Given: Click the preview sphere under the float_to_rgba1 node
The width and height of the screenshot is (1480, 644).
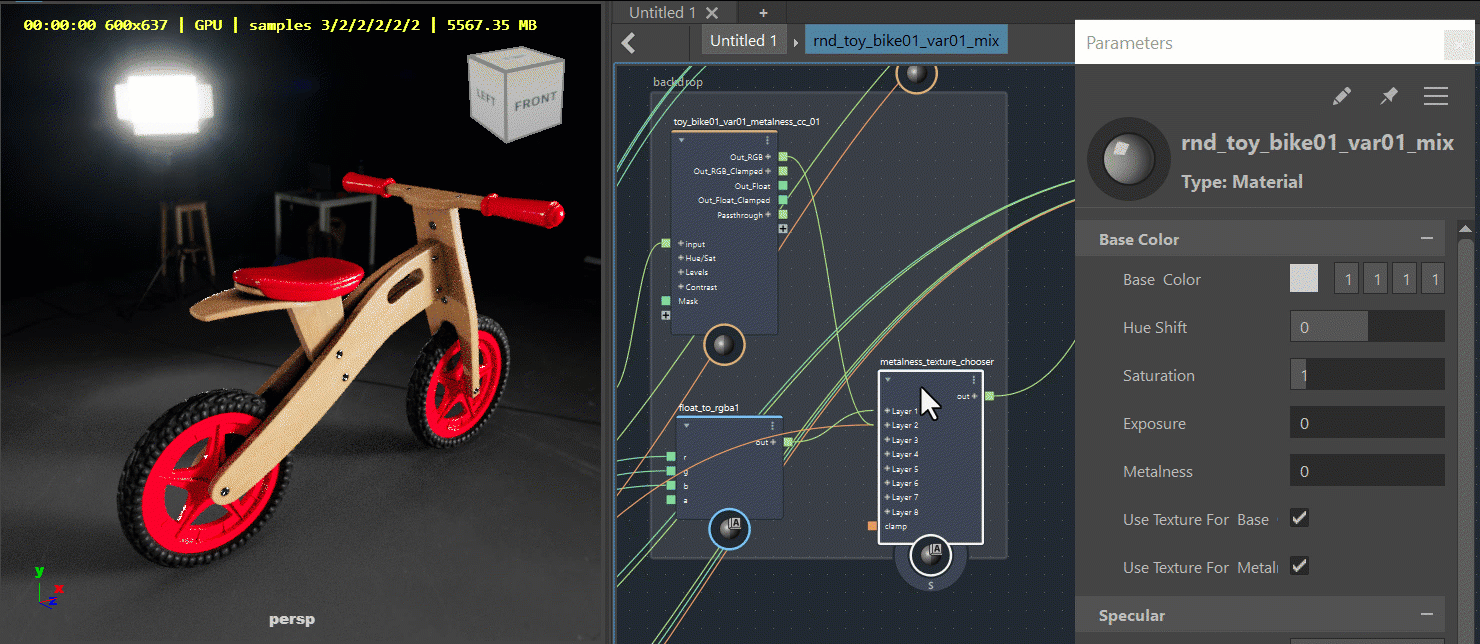Looking at the screenshot, I should point(729,530).
